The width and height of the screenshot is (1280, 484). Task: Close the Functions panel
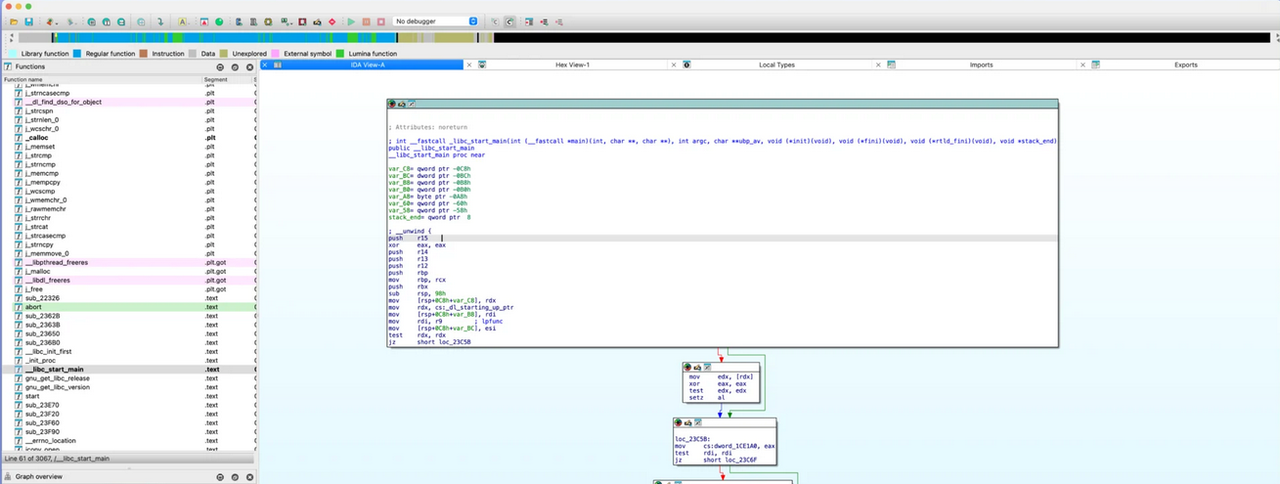click(x=250, y=67)
